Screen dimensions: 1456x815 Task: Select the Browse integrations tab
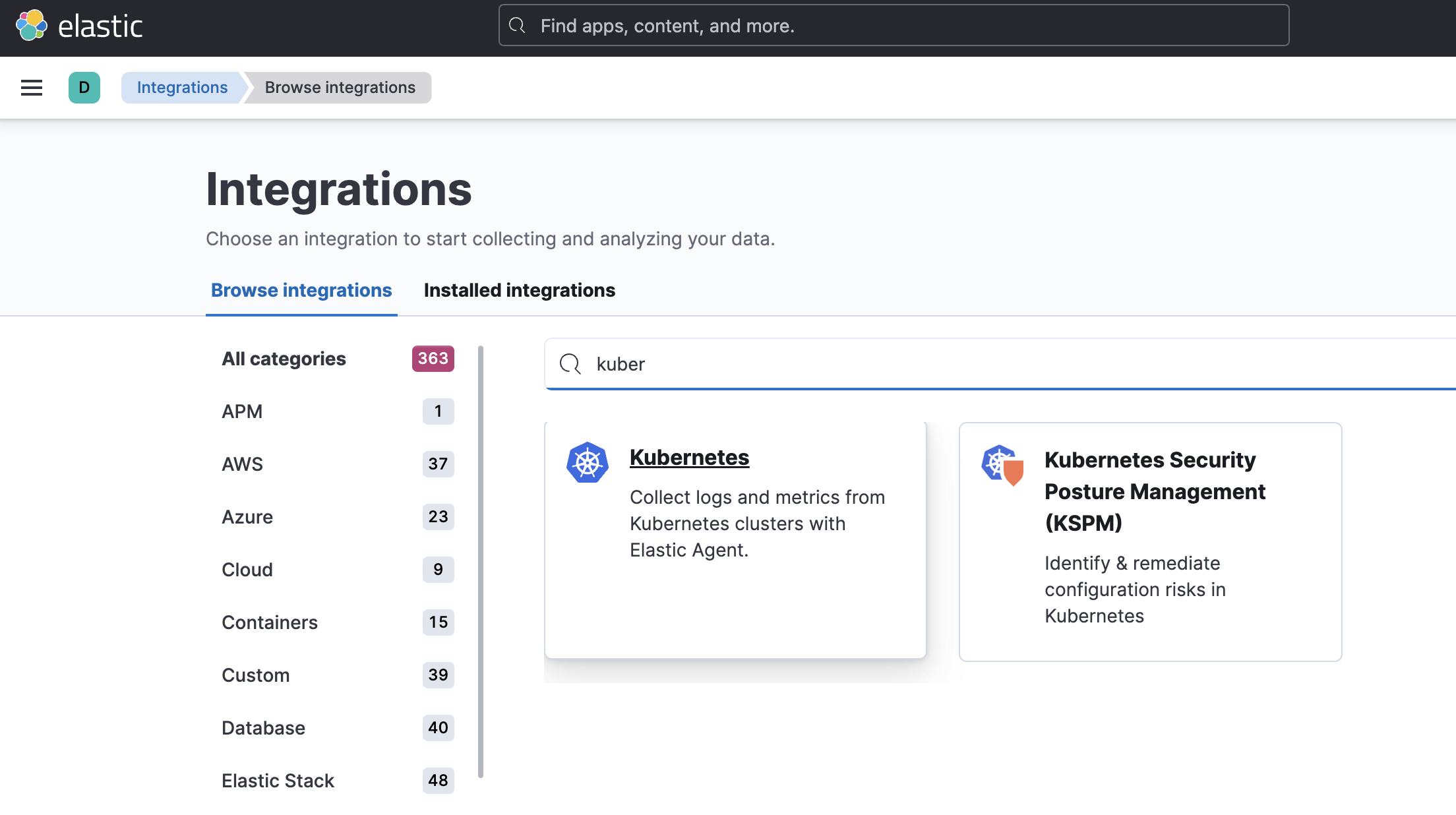[x=301, y=290]
